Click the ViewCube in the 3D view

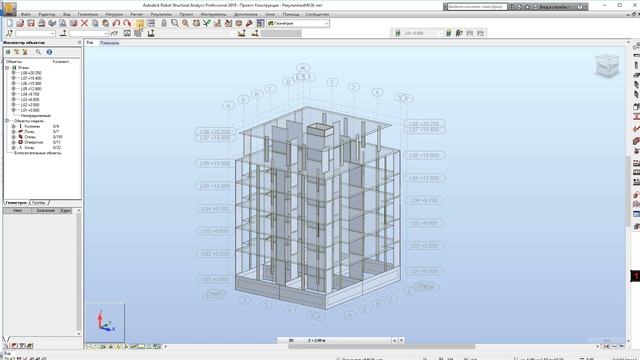[607, 66]
